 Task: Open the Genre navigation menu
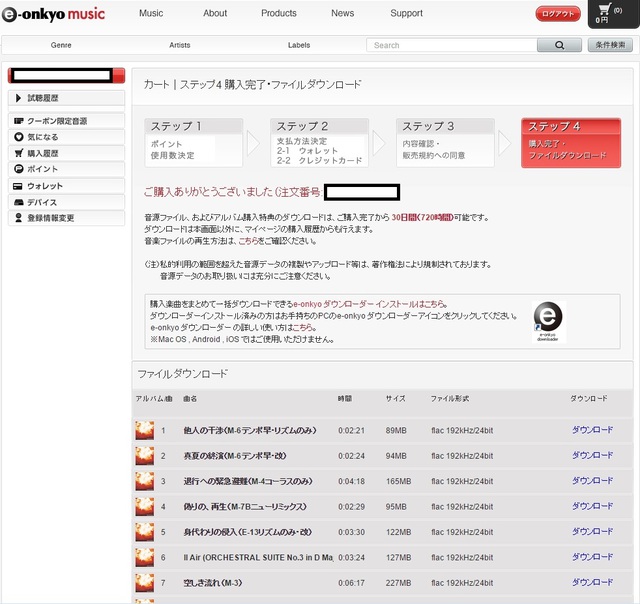point(60,45)
